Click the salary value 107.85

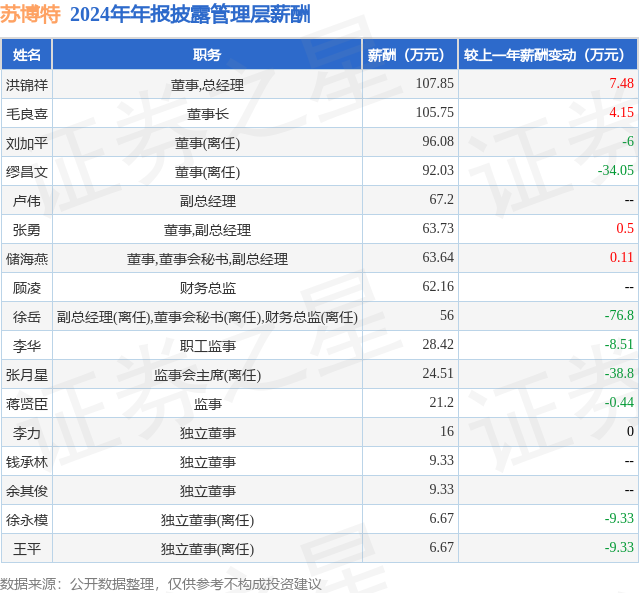point(434,84)
